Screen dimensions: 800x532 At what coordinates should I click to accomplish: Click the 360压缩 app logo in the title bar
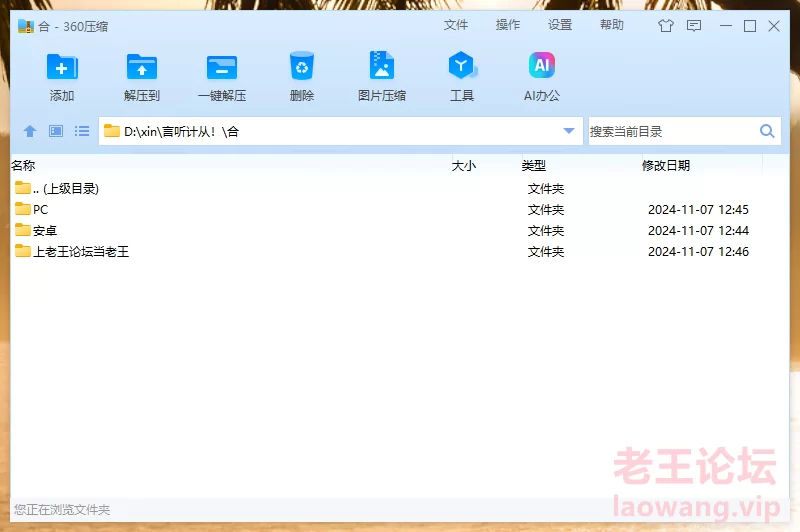pos(26,26)
